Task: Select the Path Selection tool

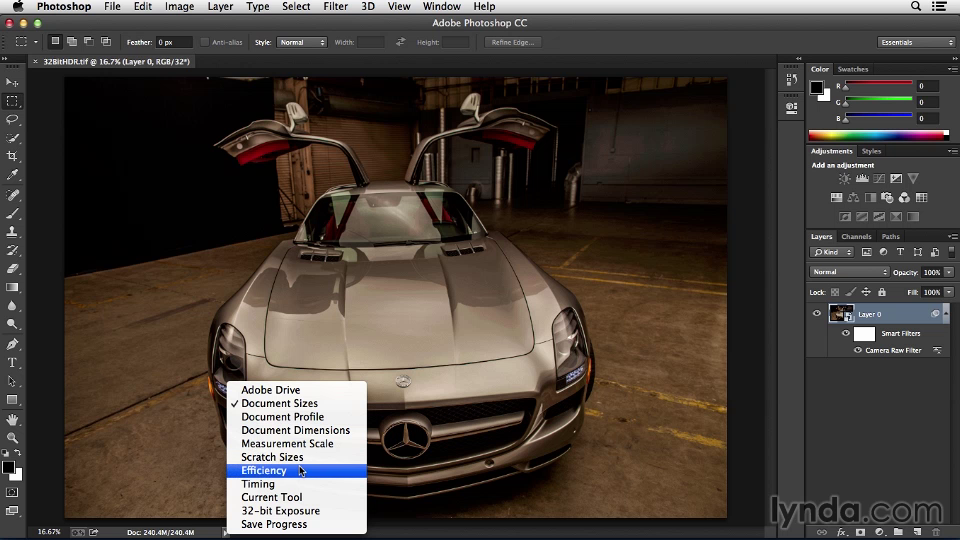Action: click(x=12, y=381)
